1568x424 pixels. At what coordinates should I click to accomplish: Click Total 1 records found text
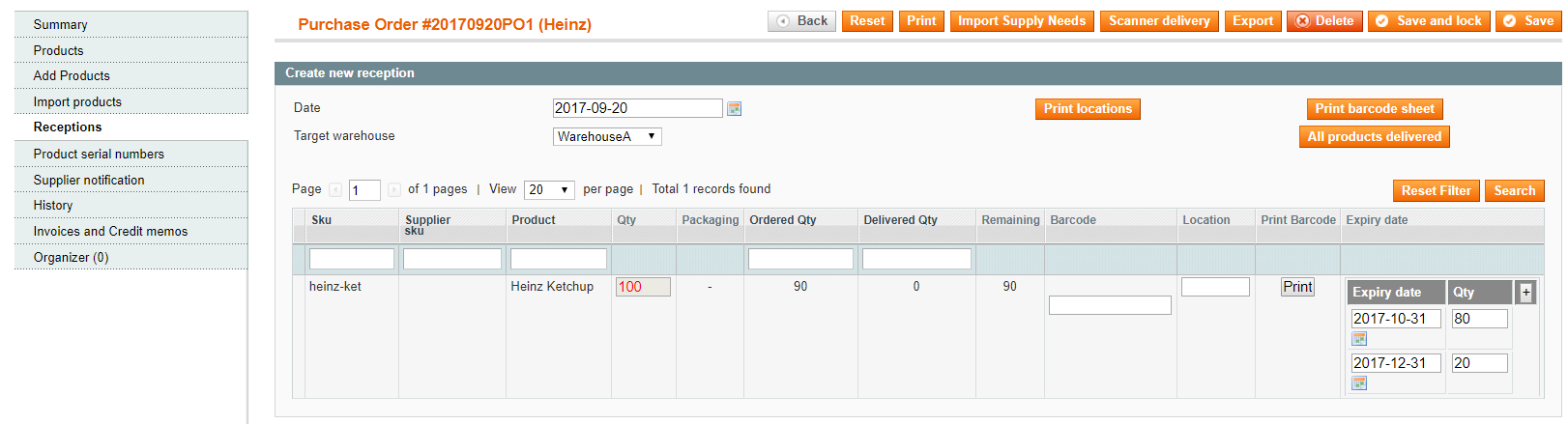(x=711, y=189)
